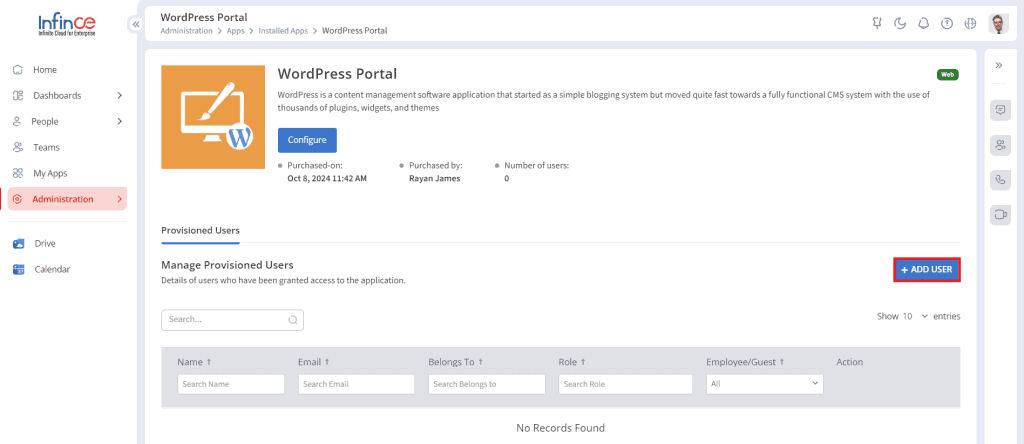
Task: Click the pin icon in top bar
Action: pos(877,24)
